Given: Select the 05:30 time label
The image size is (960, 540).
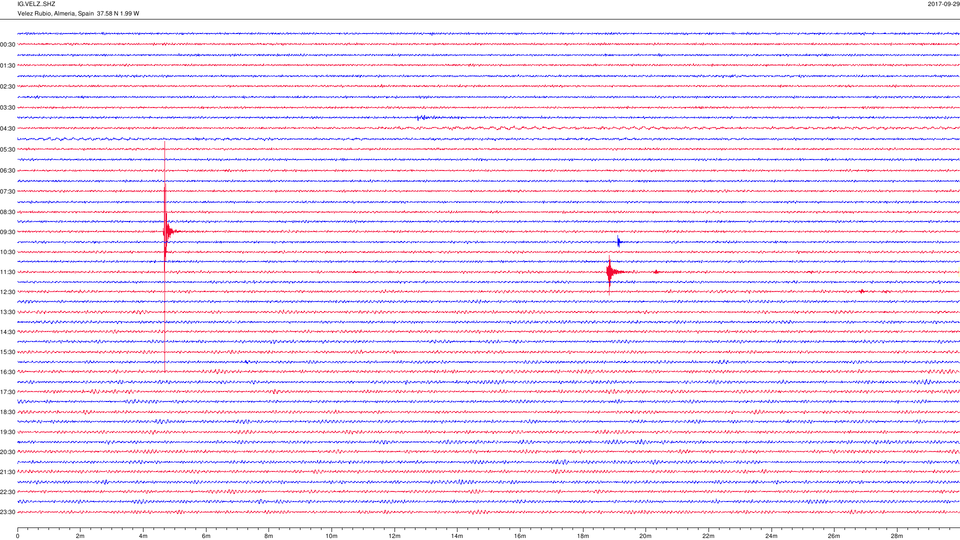Looking at the screenshot, I should pos(8,149).
